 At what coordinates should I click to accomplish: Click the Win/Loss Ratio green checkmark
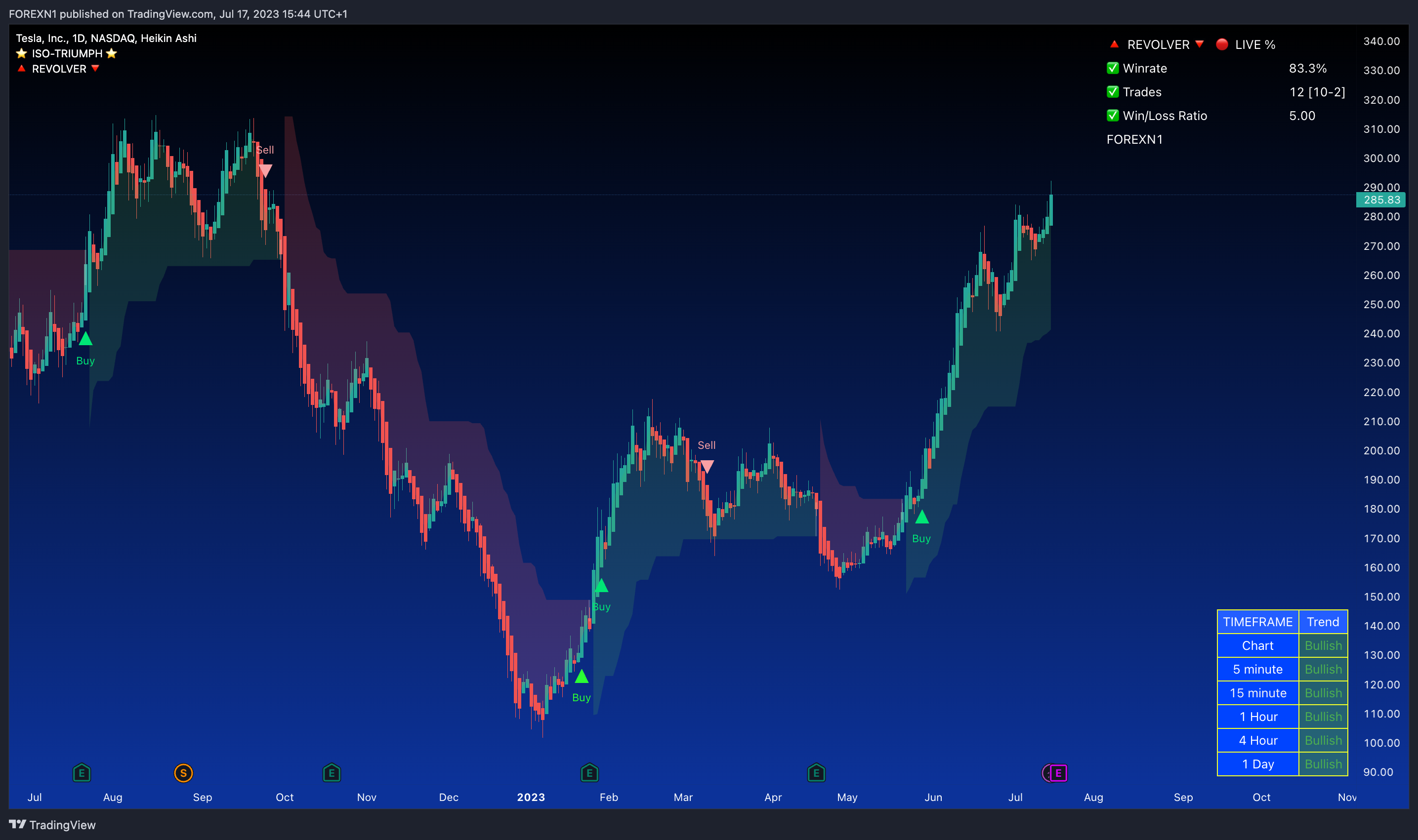(1113, 116)
